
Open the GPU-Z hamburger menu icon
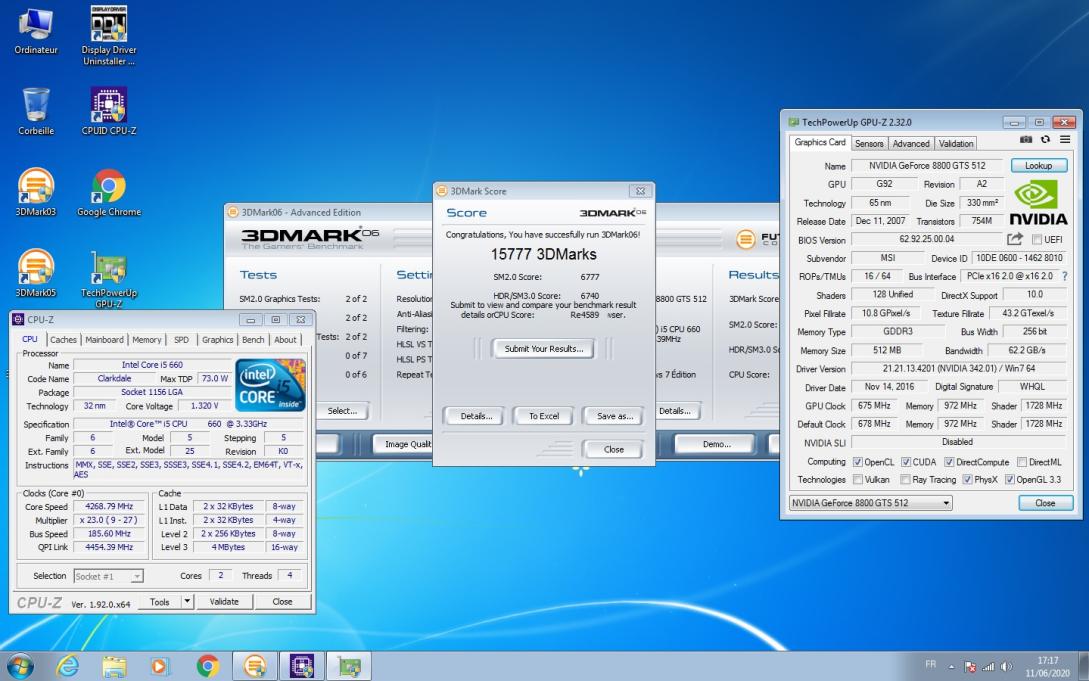coord(1065,140)
